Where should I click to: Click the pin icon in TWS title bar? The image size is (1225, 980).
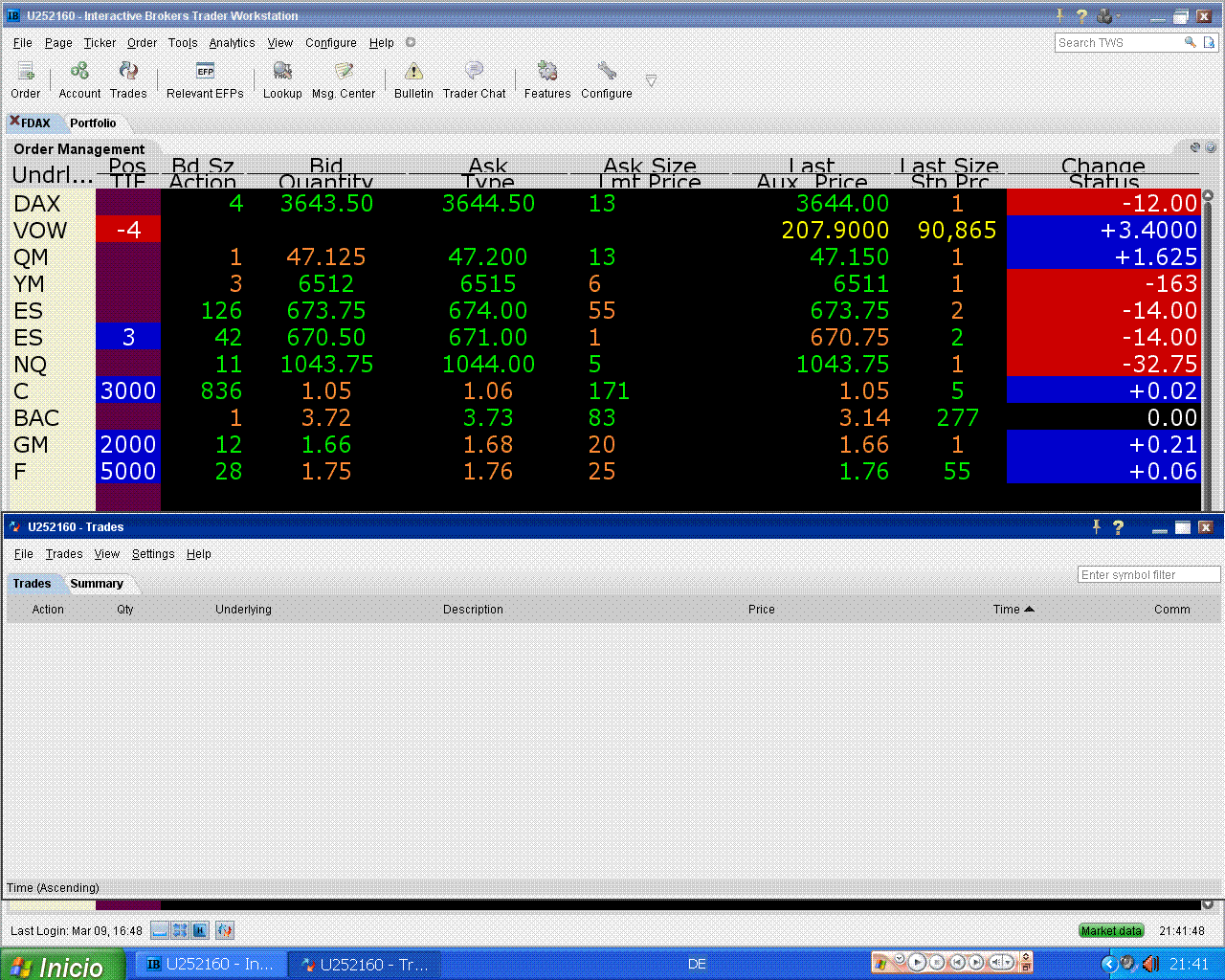[1060, 15]
